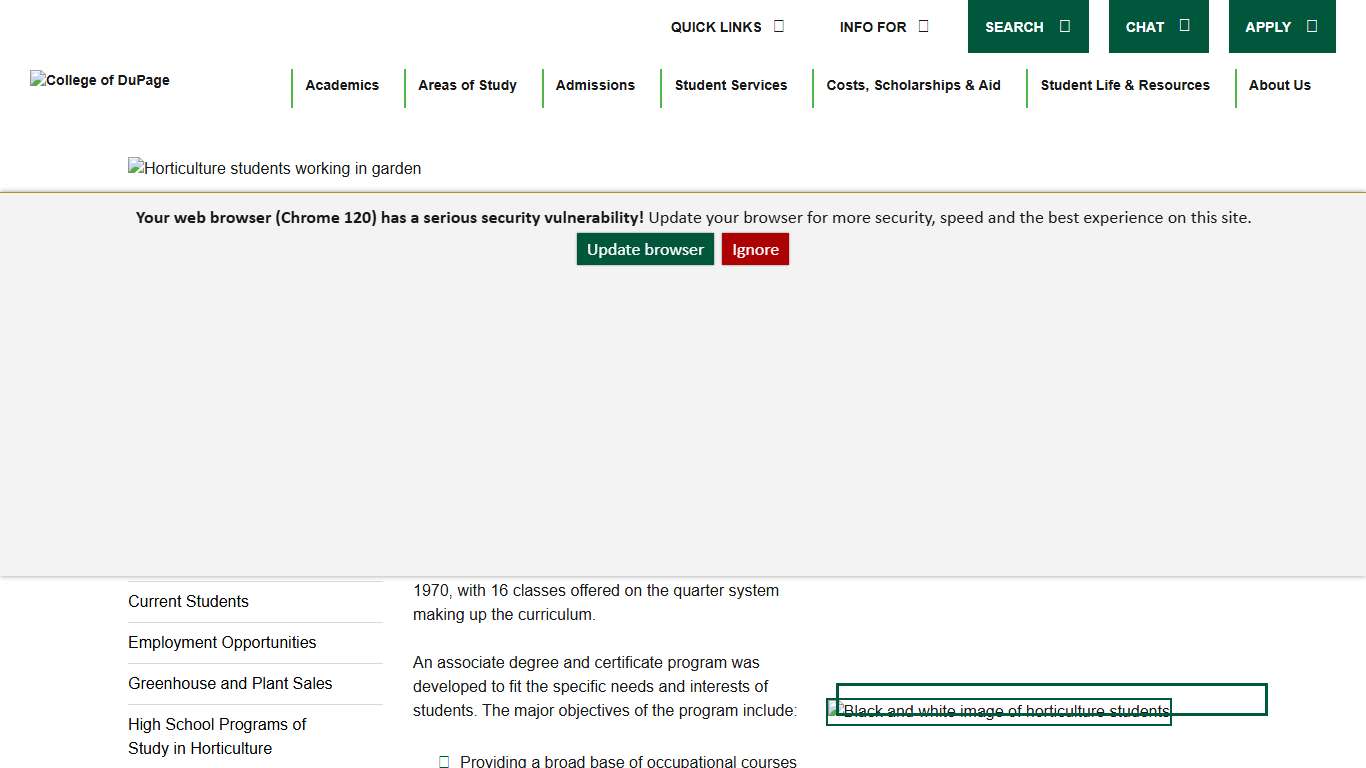The height and width of the screenshot is (768, 1366).
Task: Open the QUICK LINKS dropdown
Action: tap(727, 27)
